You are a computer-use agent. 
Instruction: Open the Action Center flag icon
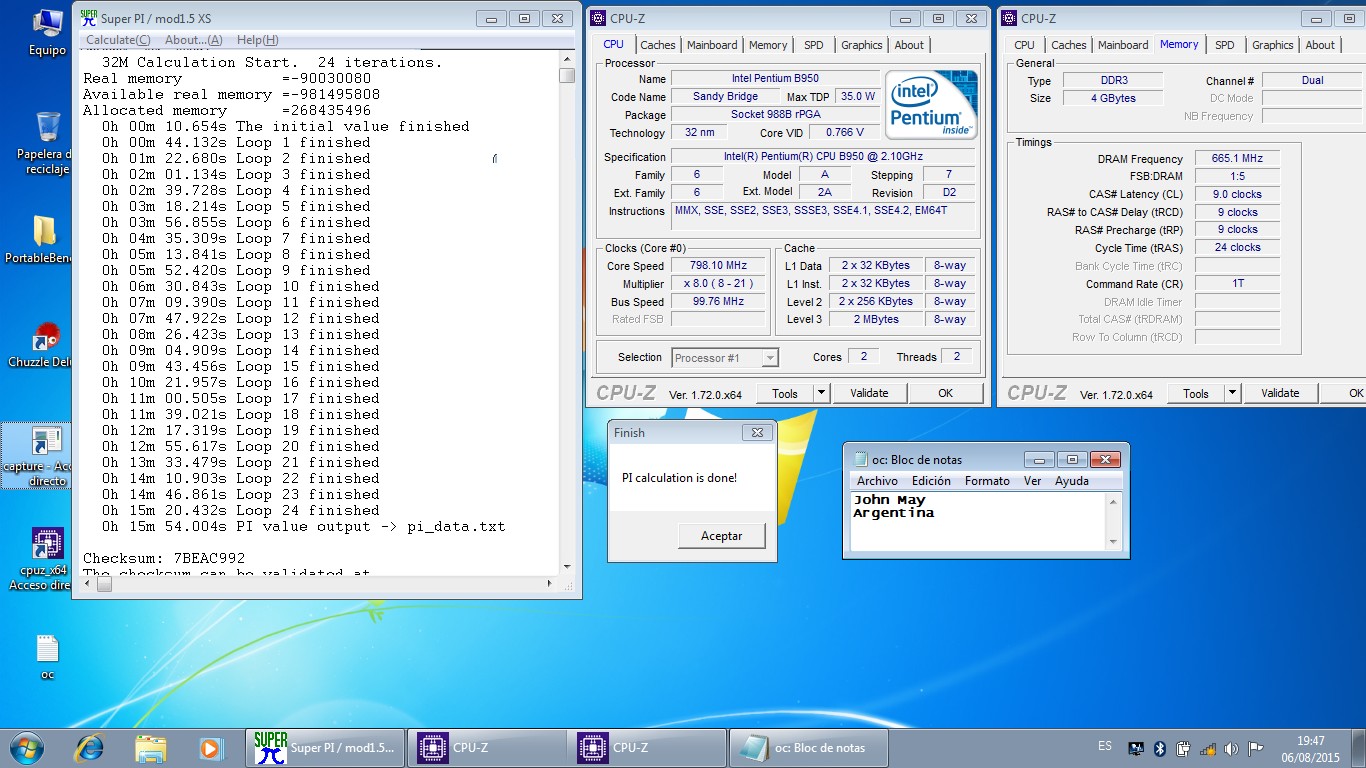1256,747
